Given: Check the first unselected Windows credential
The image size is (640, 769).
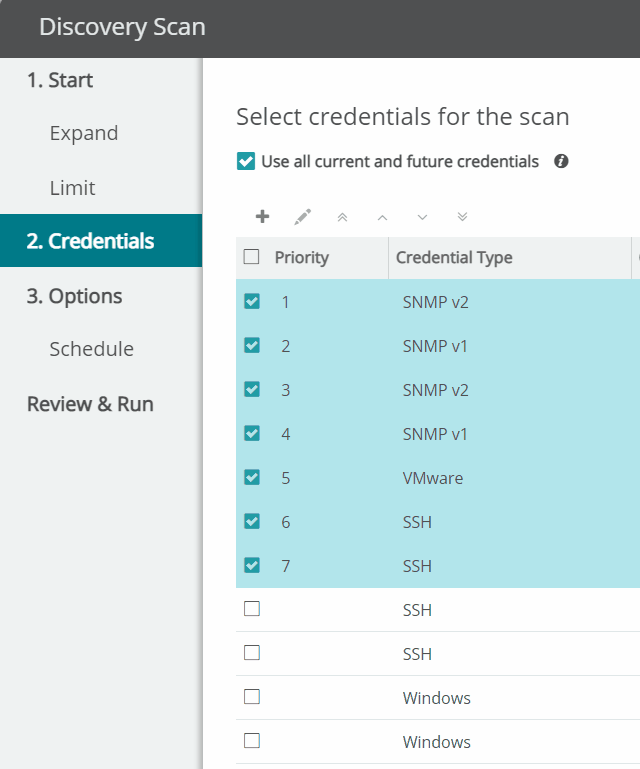Looking at the screenshot, I should [252, 697].
